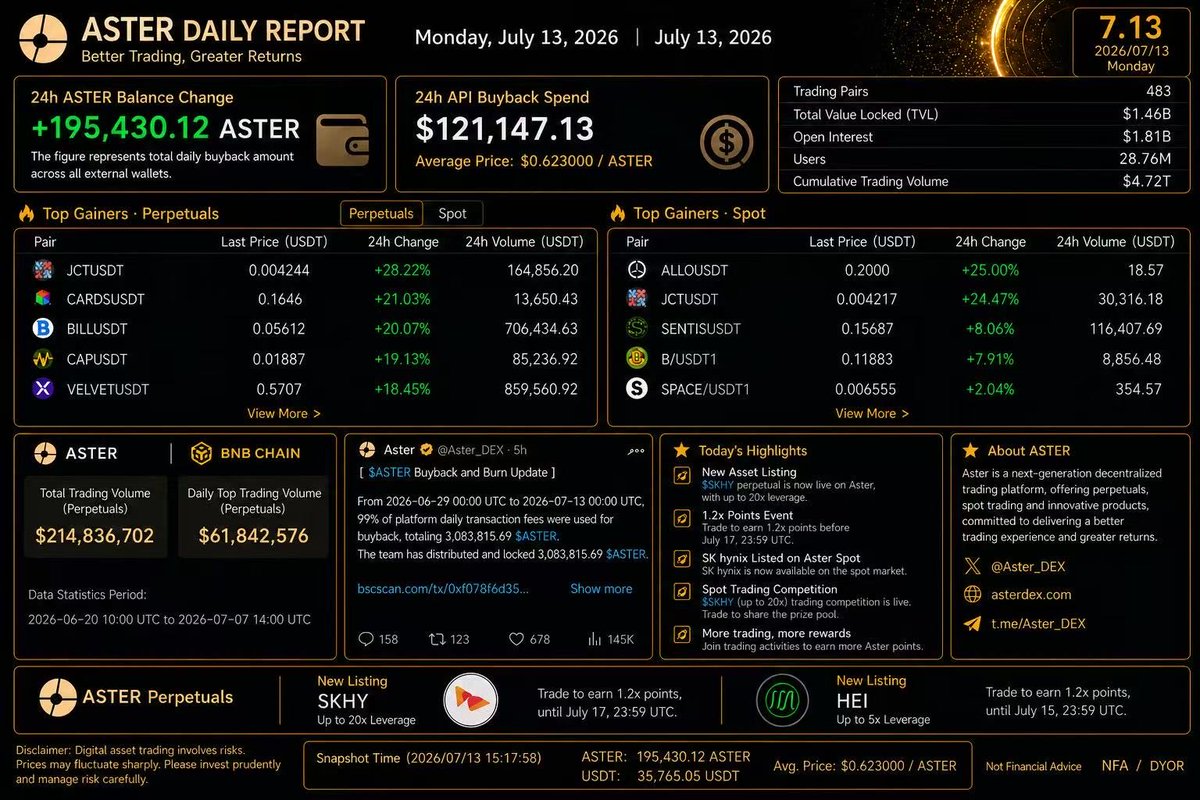1200x800 pixels.
Task: Click the Total Value Locked $1.46B value
Action: pyautogui.click(x=1148, y=114)
